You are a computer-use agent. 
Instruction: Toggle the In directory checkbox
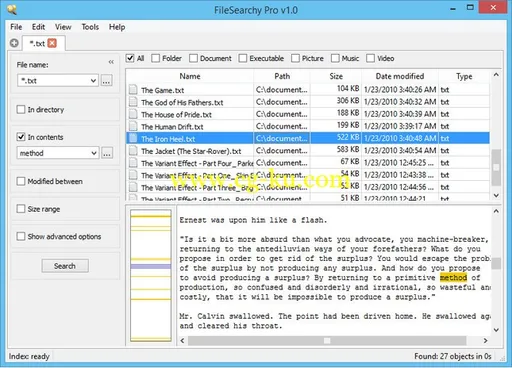tap(21, 109)
